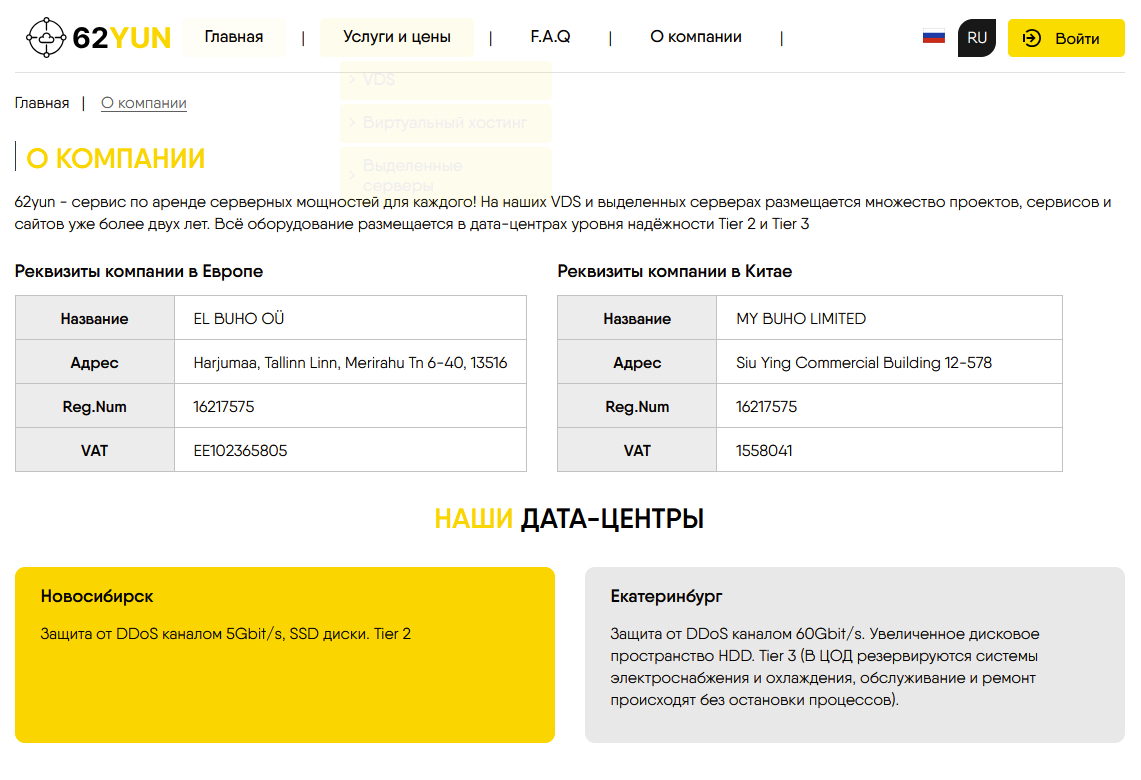Click the 62YUN cloud logo icon
Viewport: 1141px width, 780px height.
[x=46, y=38]
